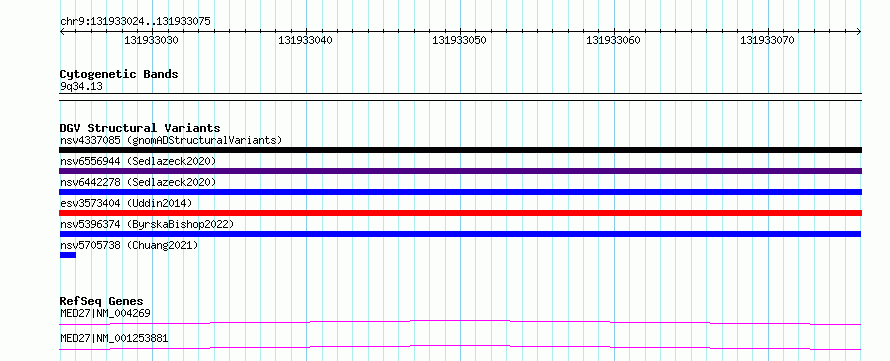Click the 9q34.13 band label
Viewport: 890px width, 361px height.
pos(81,86)
